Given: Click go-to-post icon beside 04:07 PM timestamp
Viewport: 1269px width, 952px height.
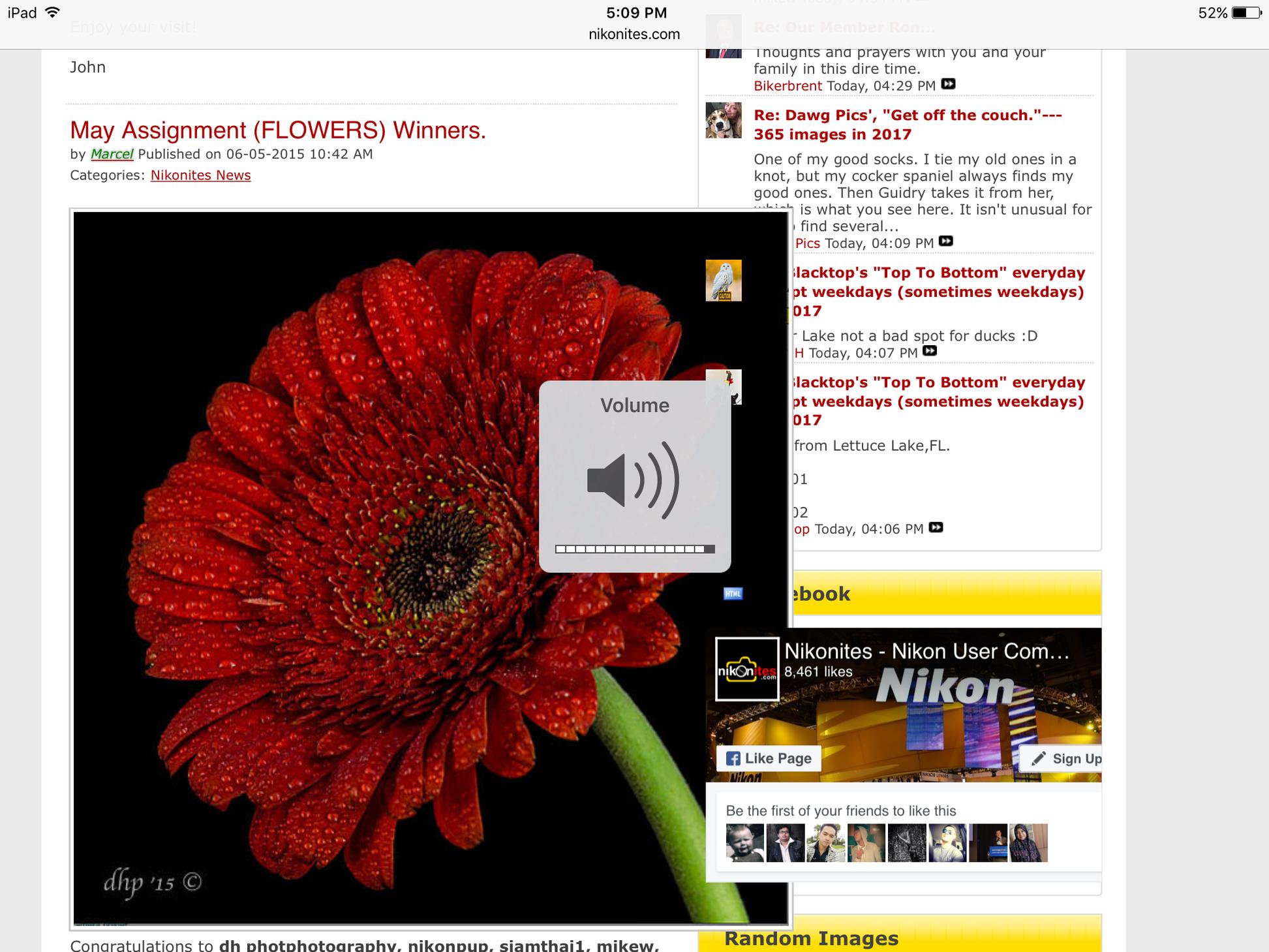Looking at the screenshot, I should (930, 351).
